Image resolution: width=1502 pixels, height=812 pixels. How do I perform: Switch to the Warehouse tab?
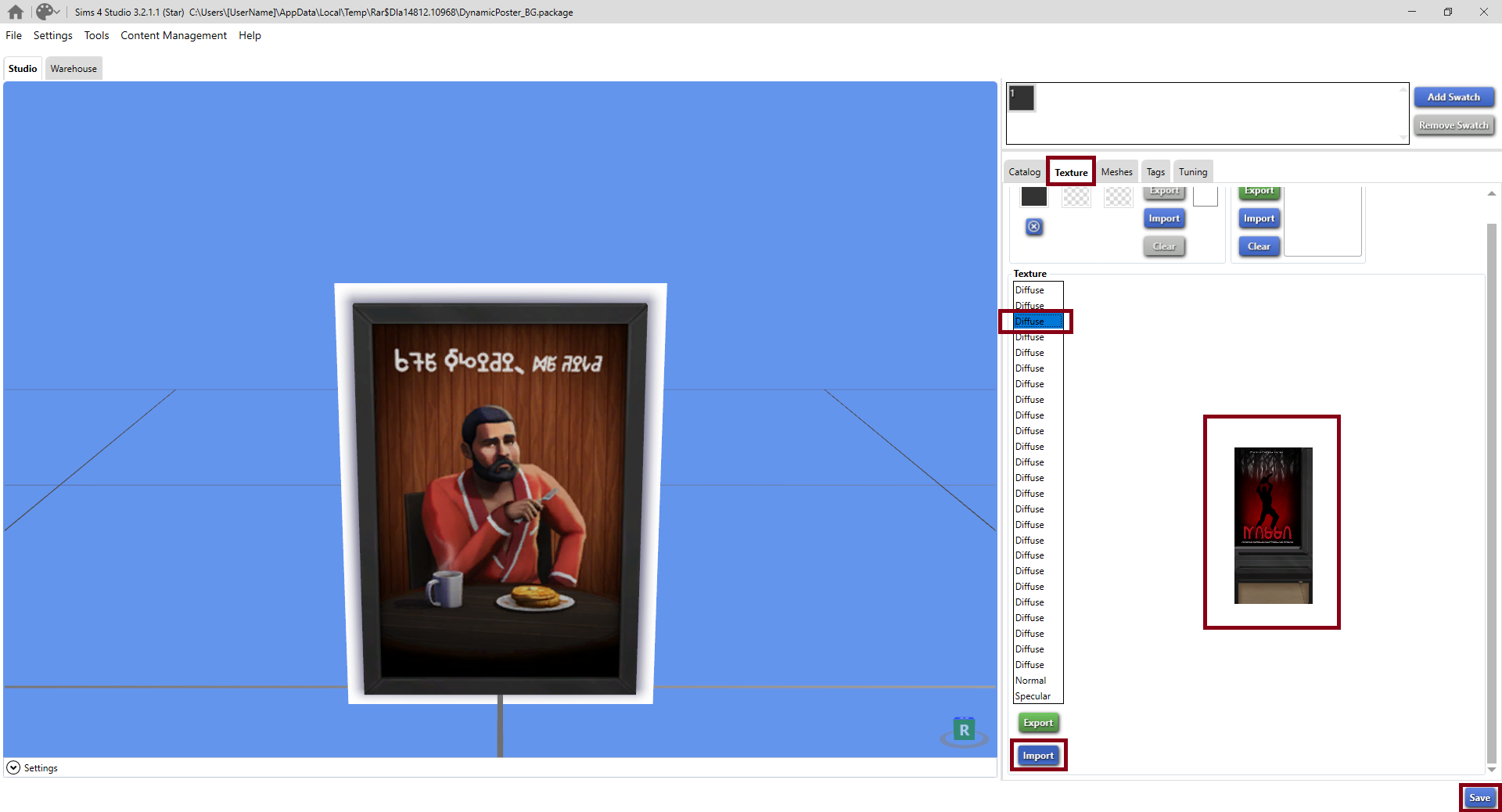click(x=73, y=68)
